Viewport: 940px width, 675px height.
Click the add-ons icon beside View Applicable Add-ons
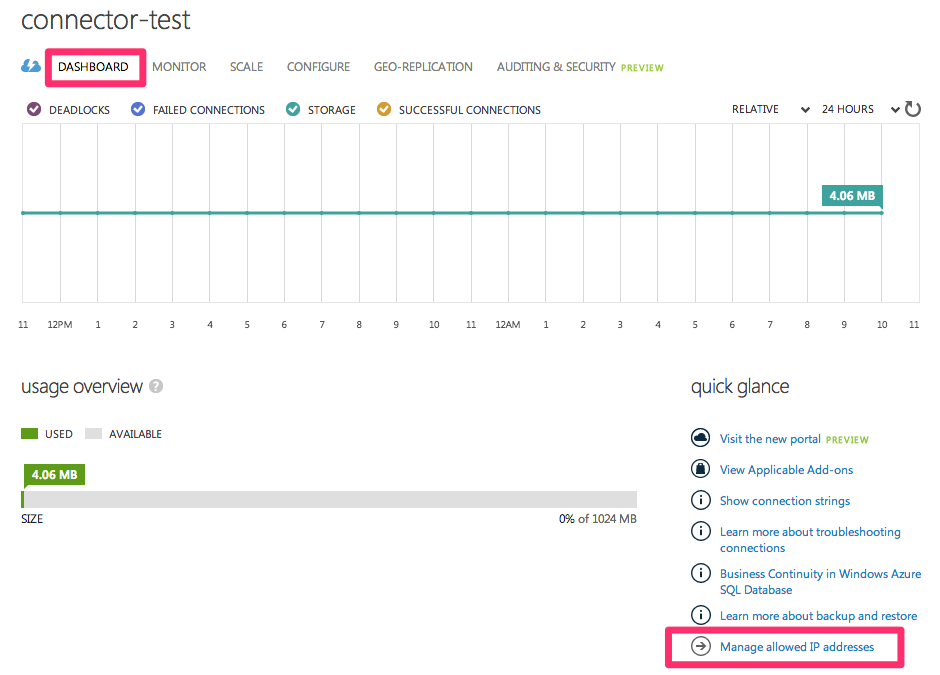click(x=701, y=469)
